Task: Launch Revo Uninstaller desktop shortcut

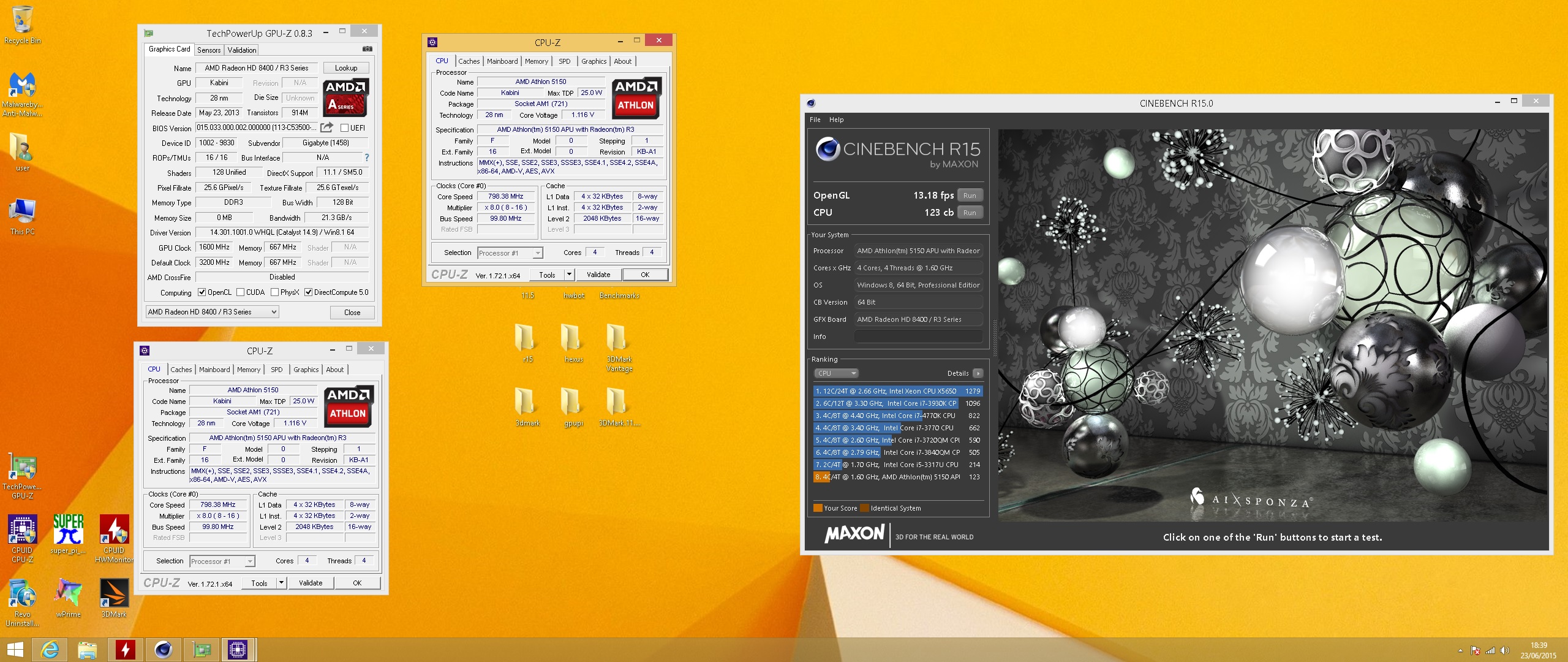Action: coord(22,603)
